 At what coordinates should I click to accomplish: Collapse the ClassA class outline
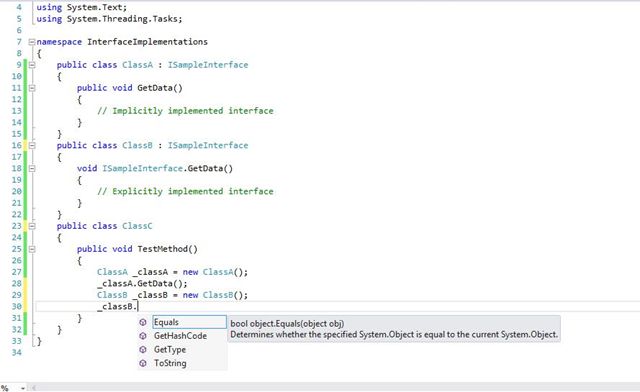tap(32, 65)
